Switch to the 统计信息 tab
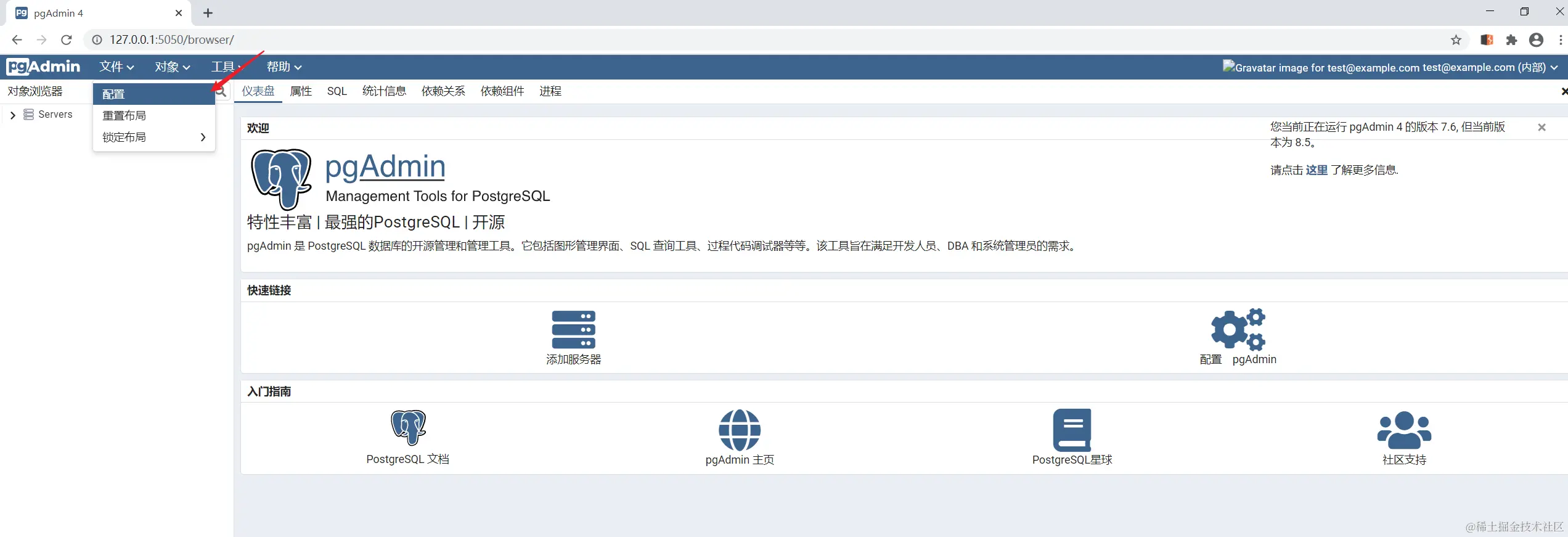 point(384,91)
